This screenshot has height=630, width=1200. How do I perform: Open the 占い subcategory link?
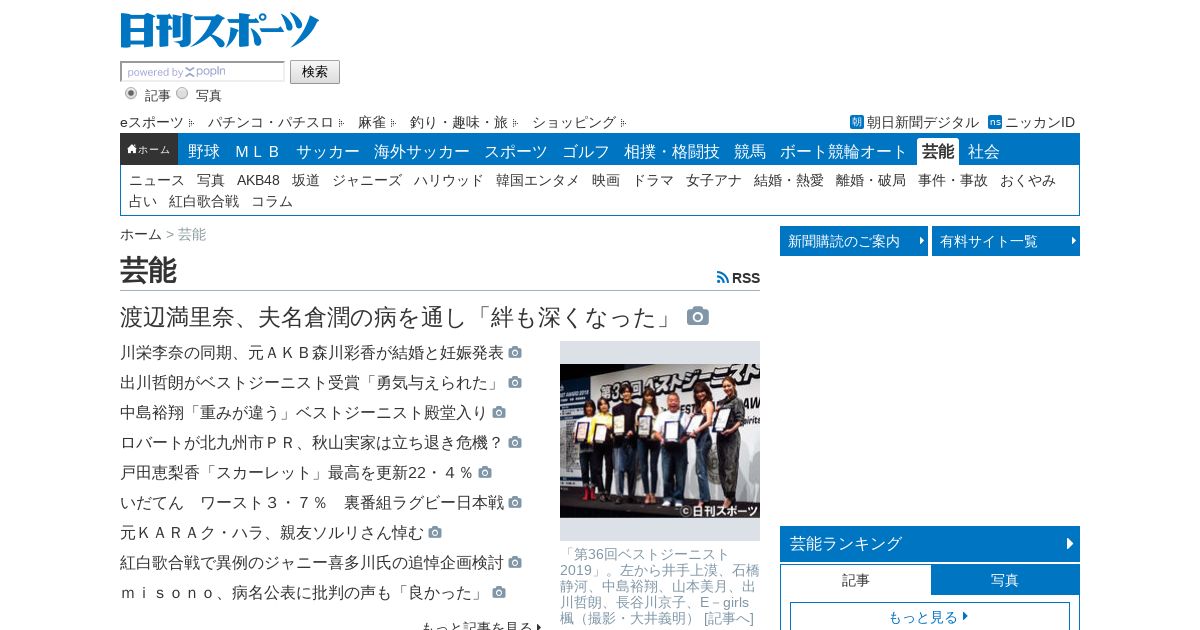point(143,201)
